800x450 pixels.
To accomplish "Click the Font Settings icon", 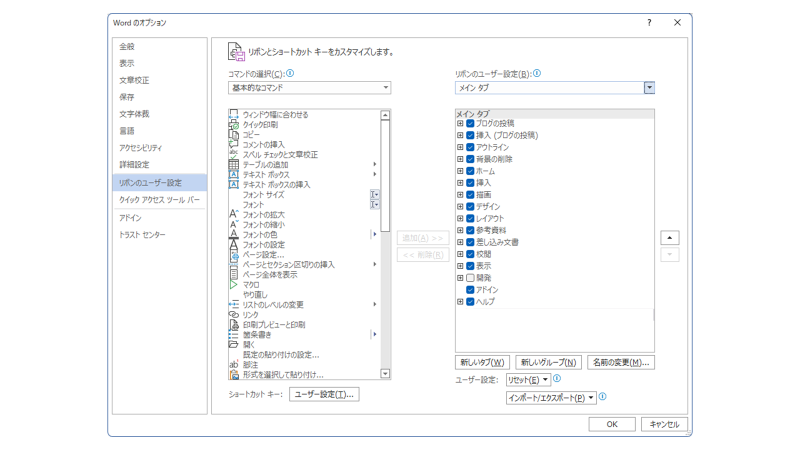I will coord(234,244).
